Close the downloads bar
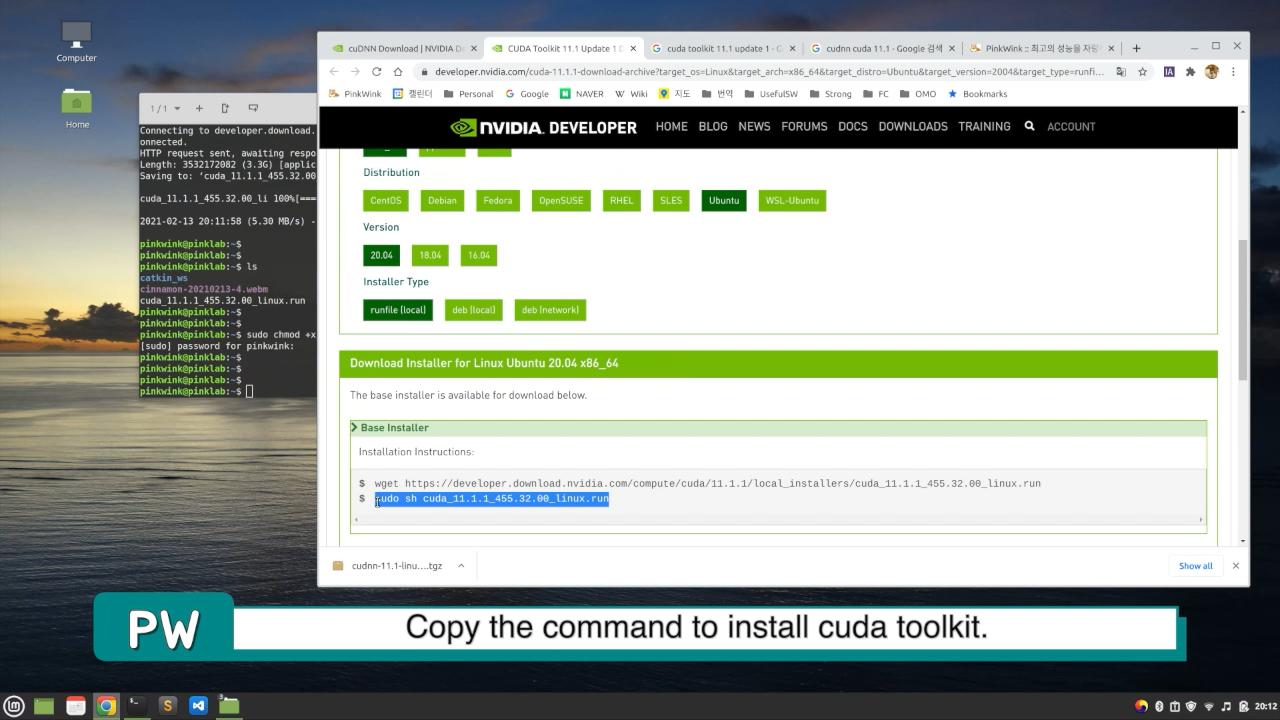This screenshot has height=720, width=1280. point(1235,566)
